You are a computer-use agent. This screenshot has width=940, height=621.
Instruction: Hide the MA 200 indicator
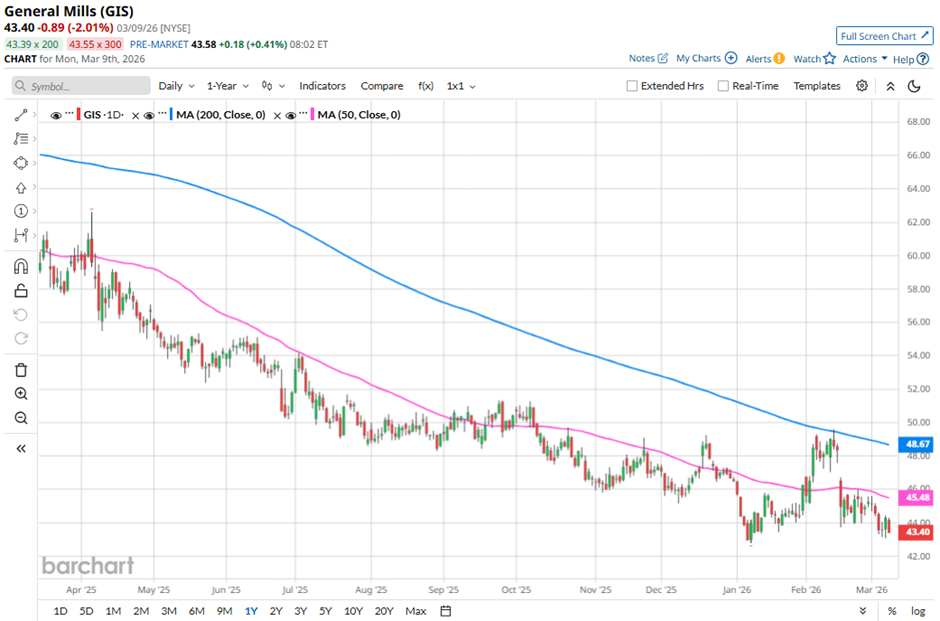tap(149, 115)
